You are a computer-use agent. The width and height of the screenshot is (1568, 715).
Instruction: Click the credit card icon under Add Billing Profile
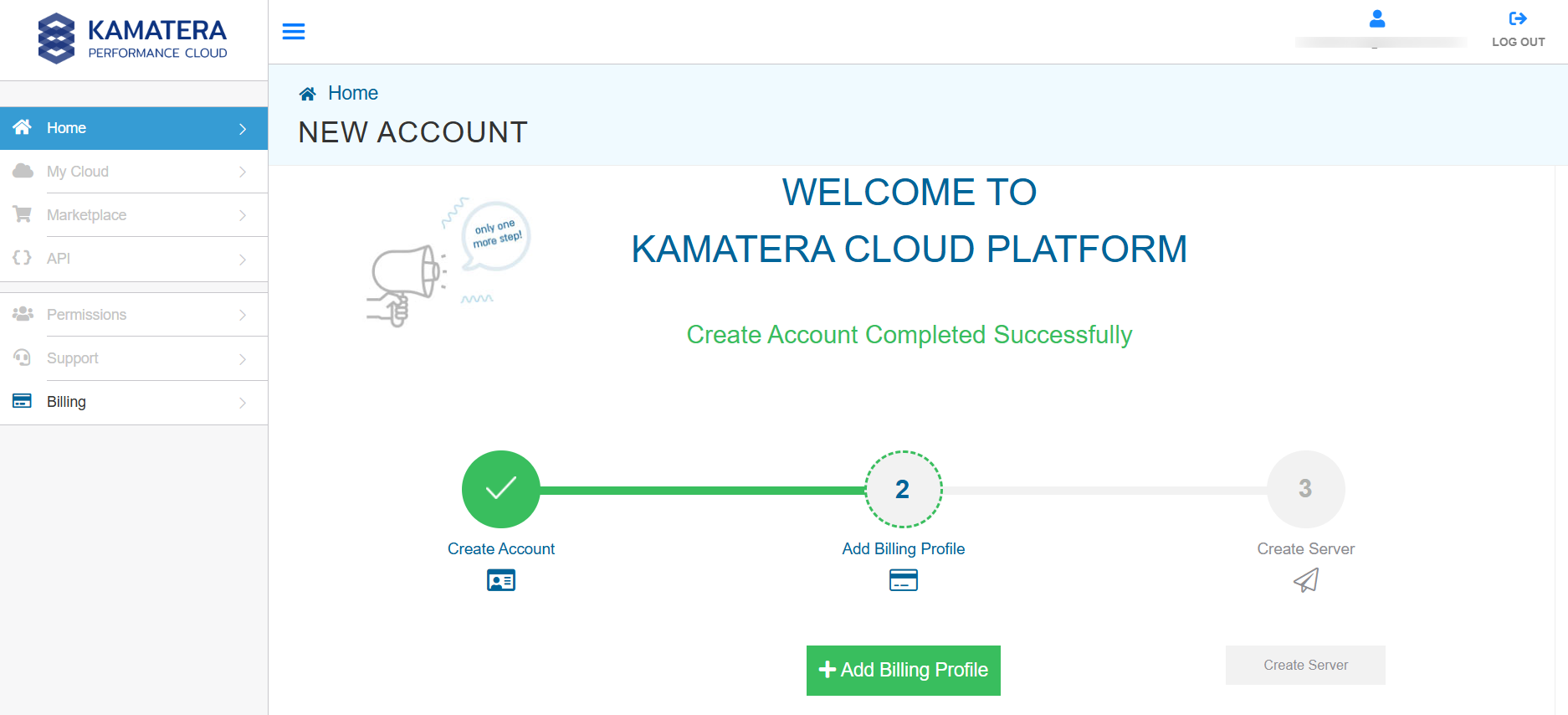click(904, 580)
